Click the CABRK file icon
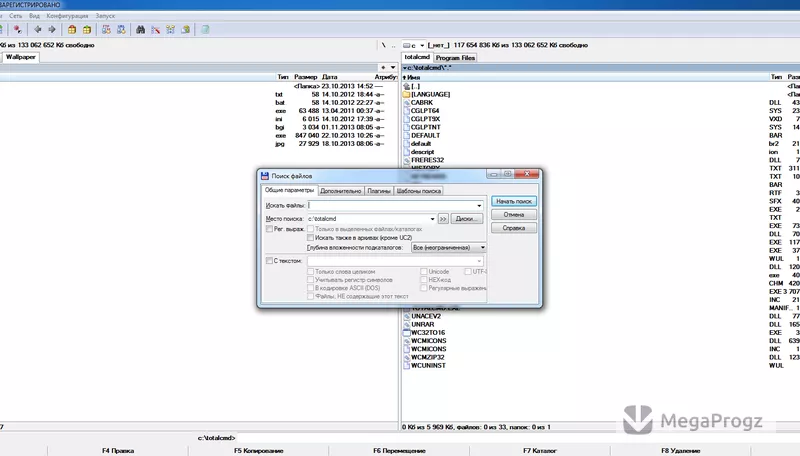The image size is (800, 456). [x=407, y=103]
